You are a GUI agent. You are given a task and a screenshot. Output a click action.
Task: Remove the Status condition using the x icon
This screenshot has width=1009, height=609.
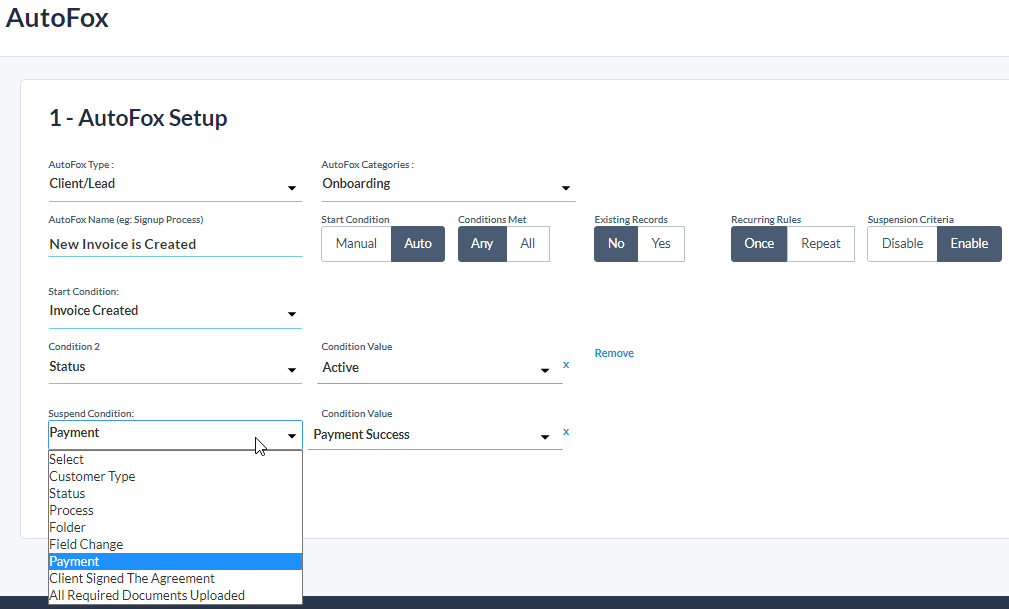tap(566, 365)
